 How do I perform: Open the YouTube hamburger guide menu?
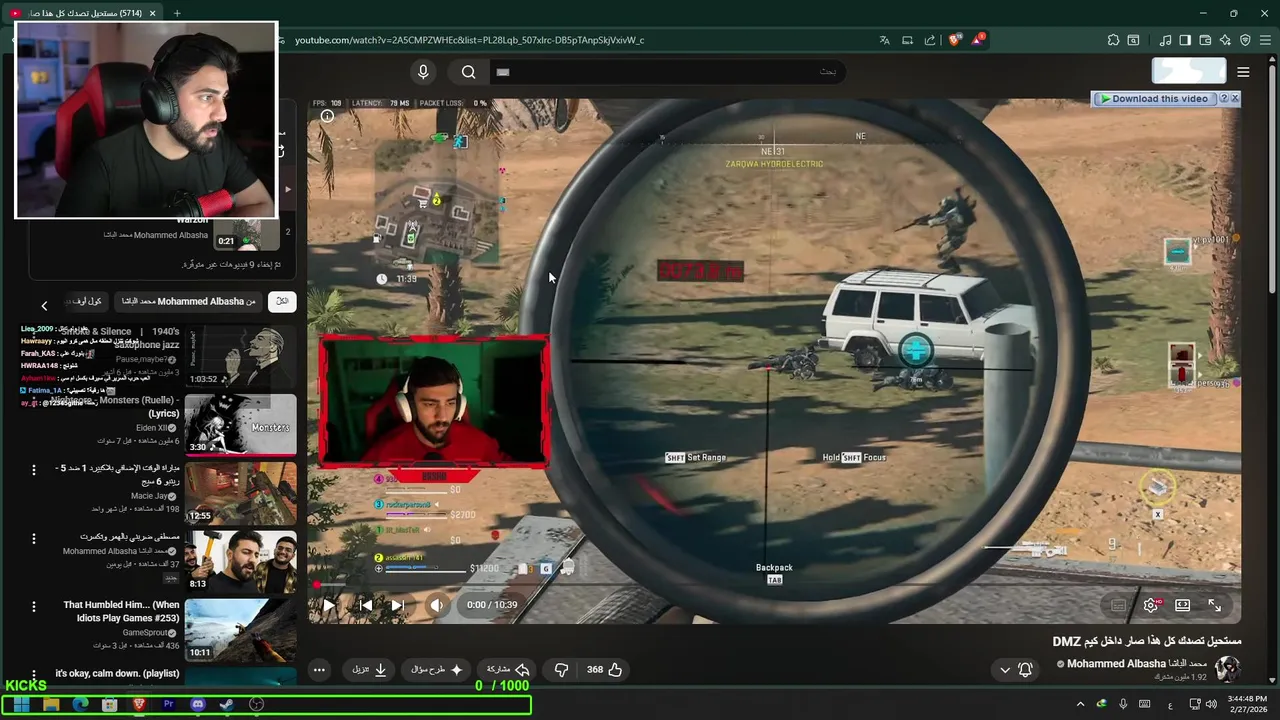(1243, 72)
